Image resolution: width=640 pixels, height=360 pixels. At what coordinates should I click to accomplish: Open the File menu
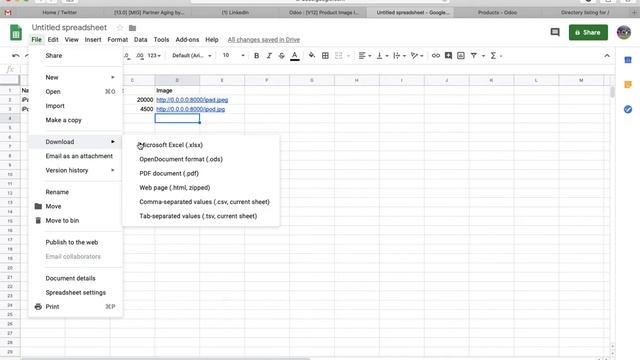click(x=36, y=40)
